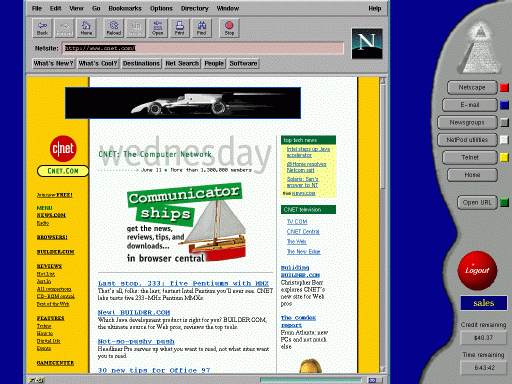Click the Open location toolbar icon
The image size is (512, 384).
pos(158,28)
